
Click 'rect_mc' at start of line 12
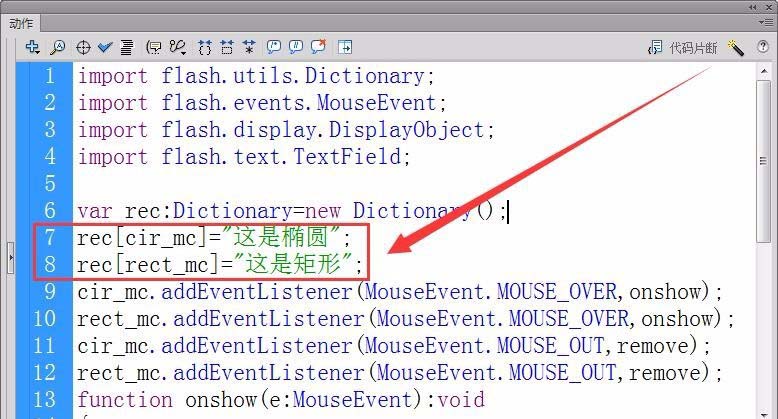[118, 373]
